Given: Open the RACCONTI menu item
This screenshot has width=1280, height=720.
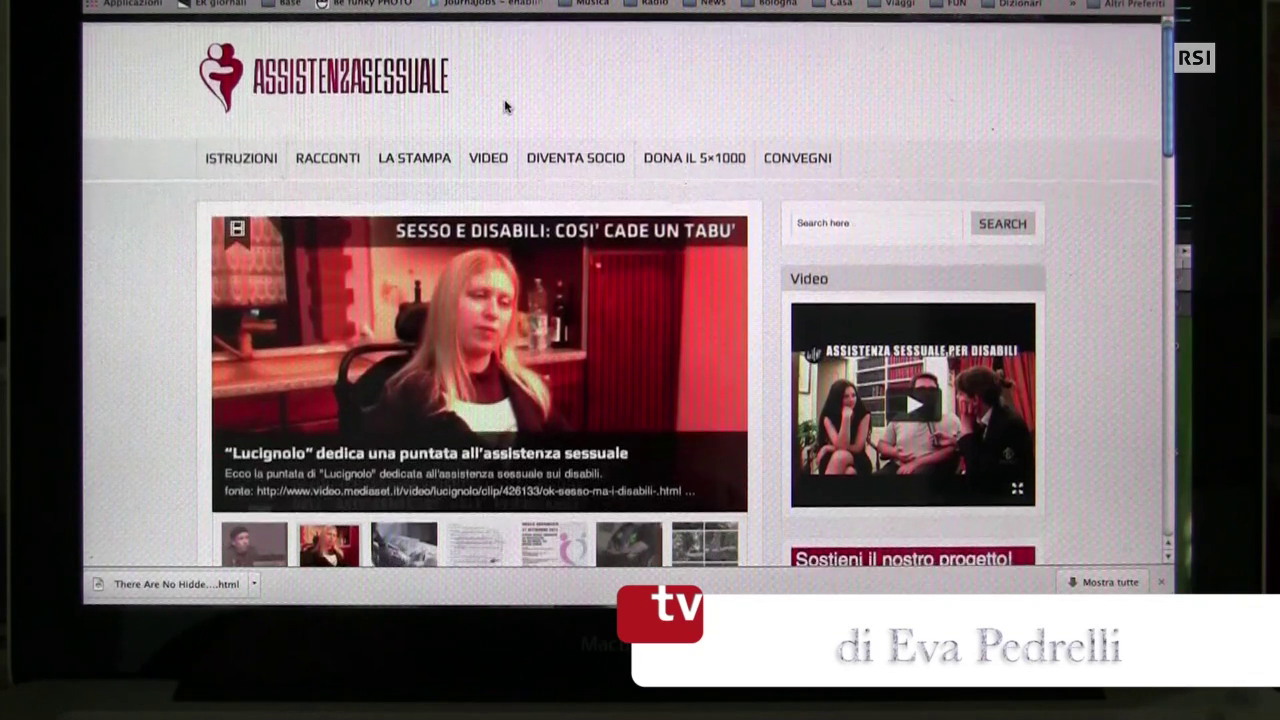Looking at the screenshot, I should pyautogui.click(x=327, y=158).
